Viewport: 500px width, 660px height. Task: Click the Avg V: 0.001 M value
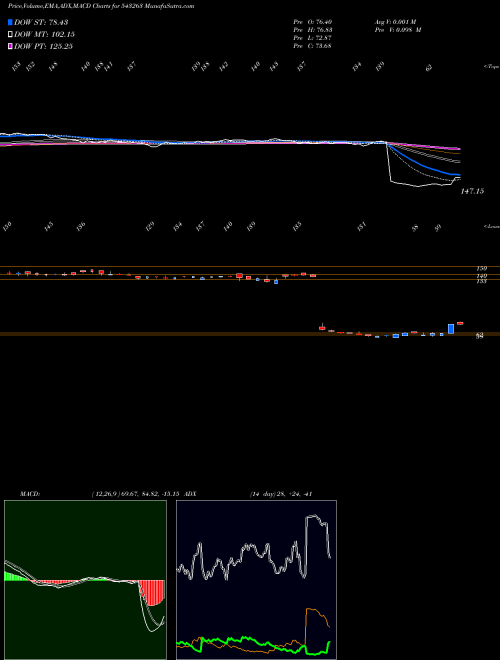point(395,21)
